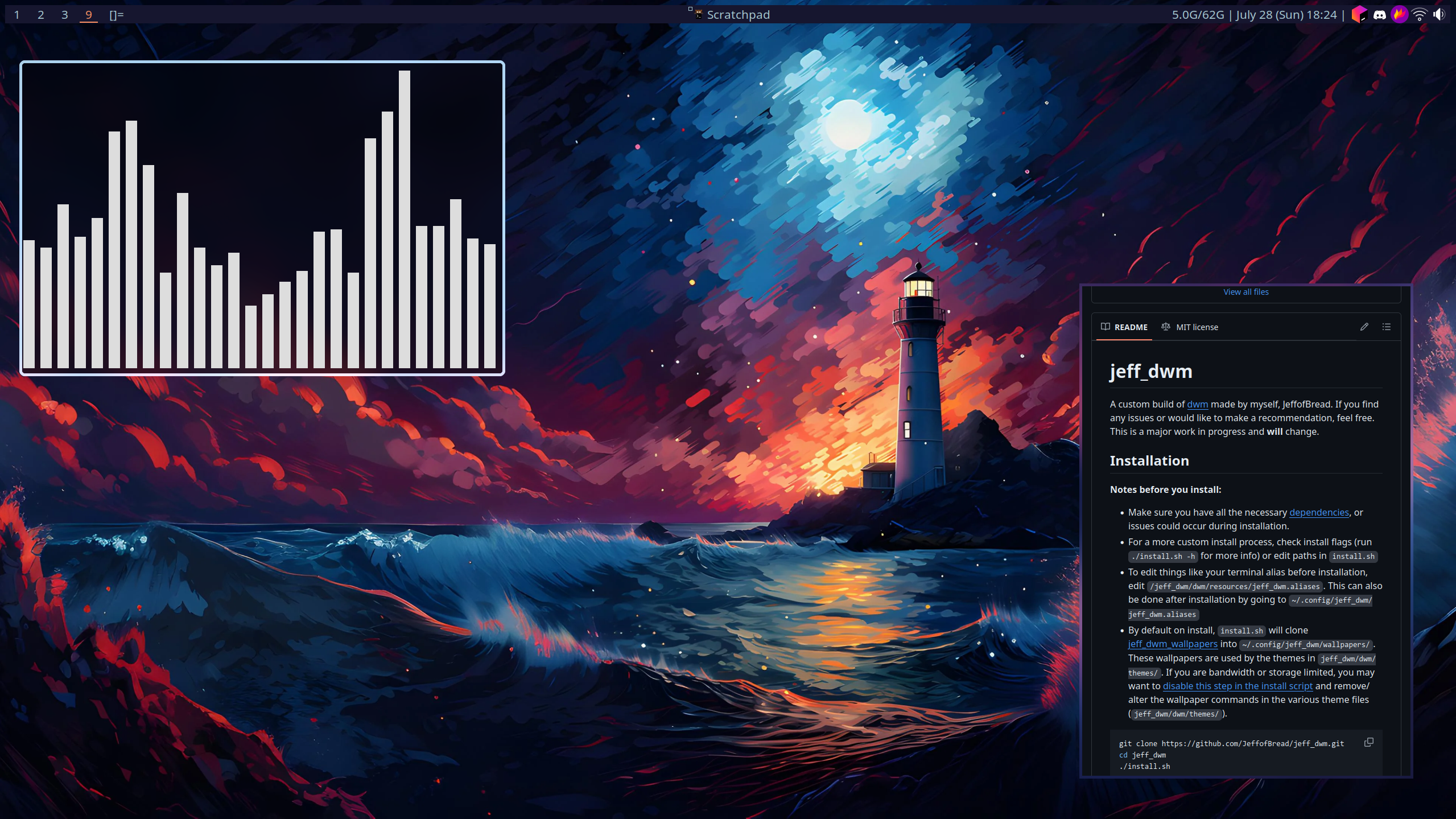Open the volume speaker tray icon
Viewport: 1456px width, 819px height.
1439,15
